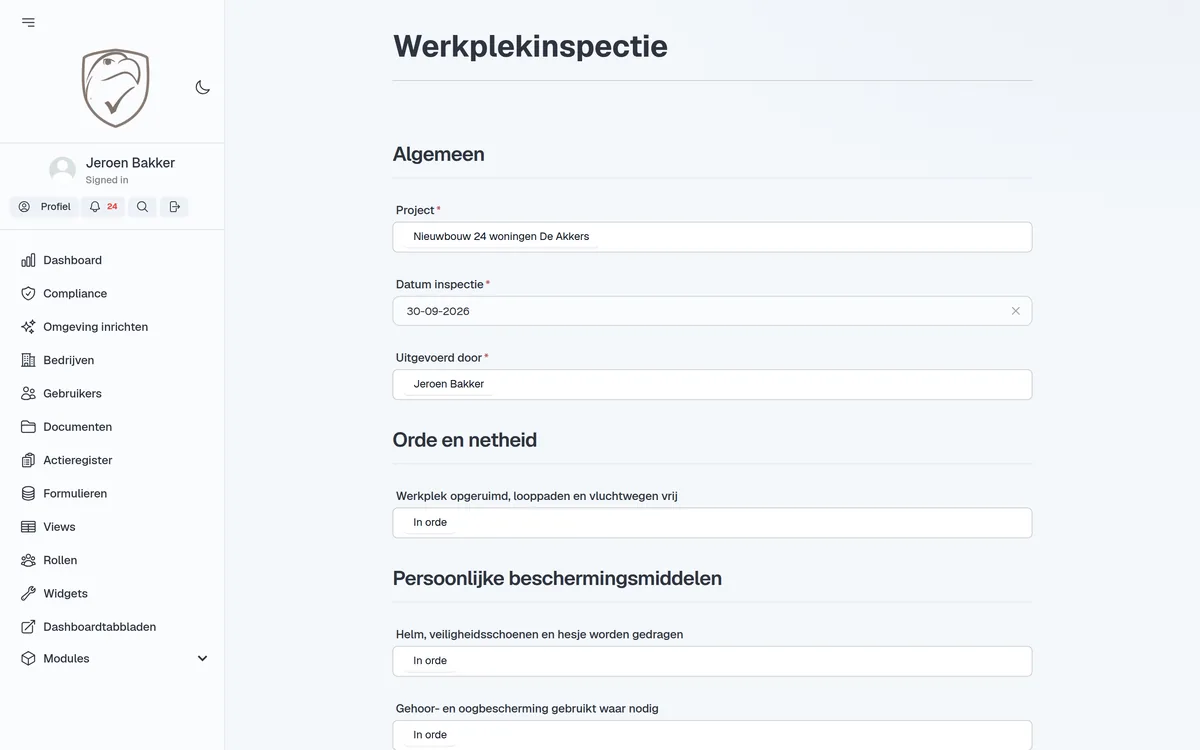Click the Formulieren stack icon
Viewport: 1200px width, 750px height.
click(28, 493)
